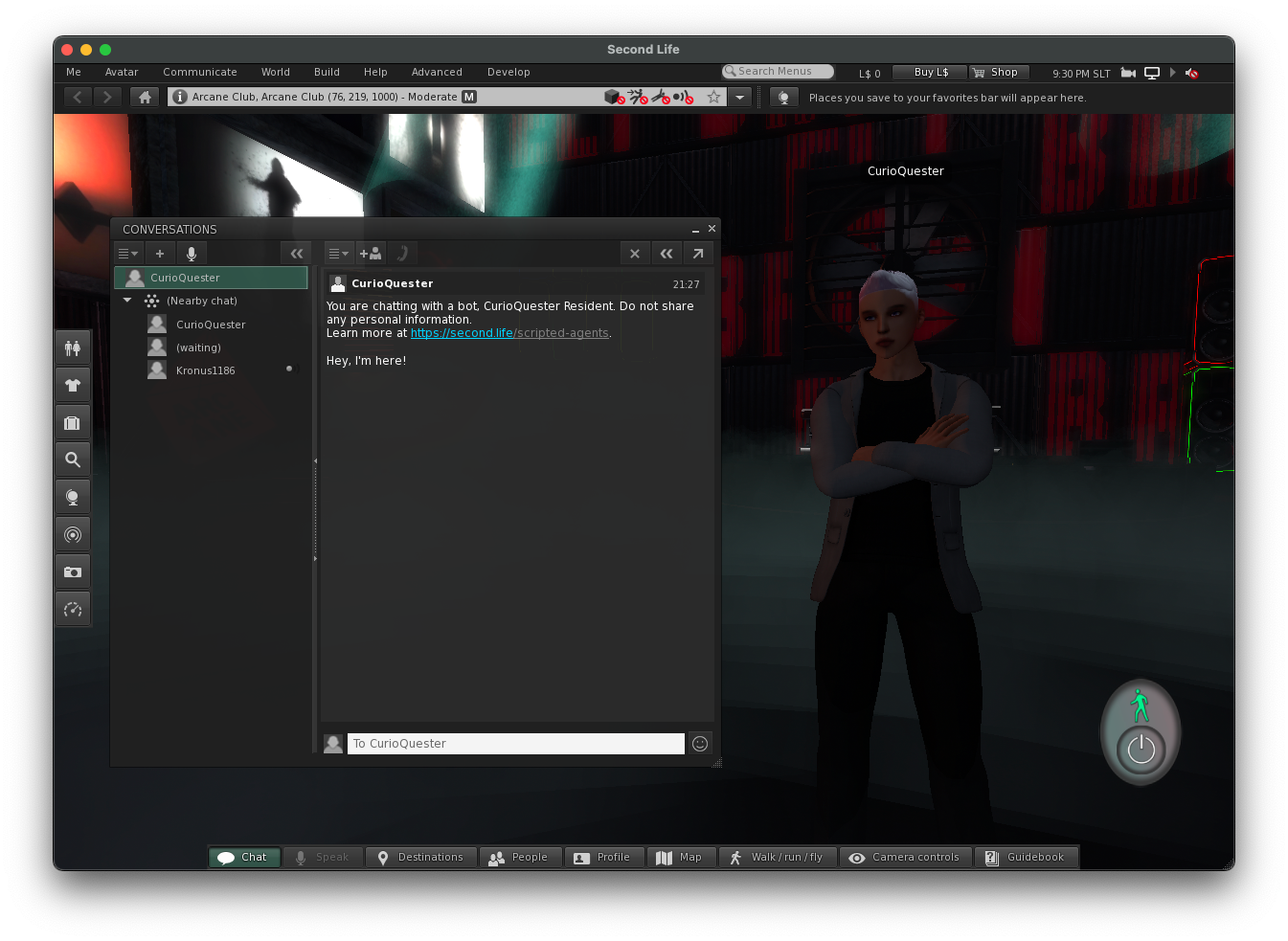The height and width of the screenshot is (941, 1288).
Task: Open Destinations from bottom toolbar
Action: pos(421,858)
